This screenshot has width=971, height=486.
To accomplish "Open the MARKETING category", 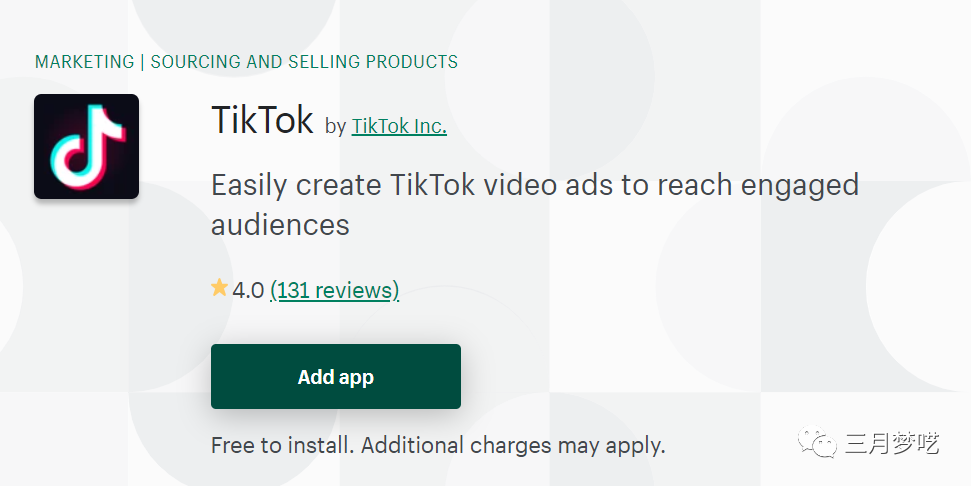I will (x=84, y=62).
